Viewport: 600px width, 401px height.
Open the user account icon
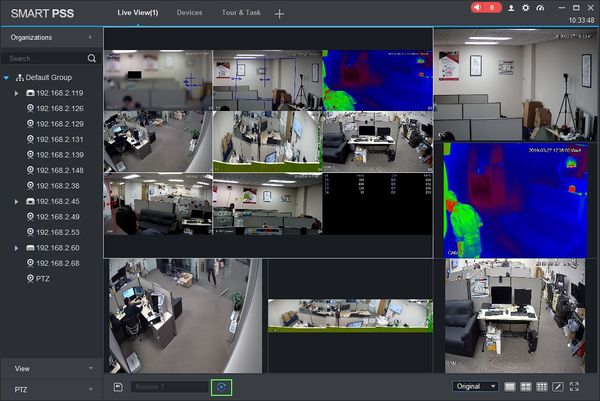[x=511, y=8]
